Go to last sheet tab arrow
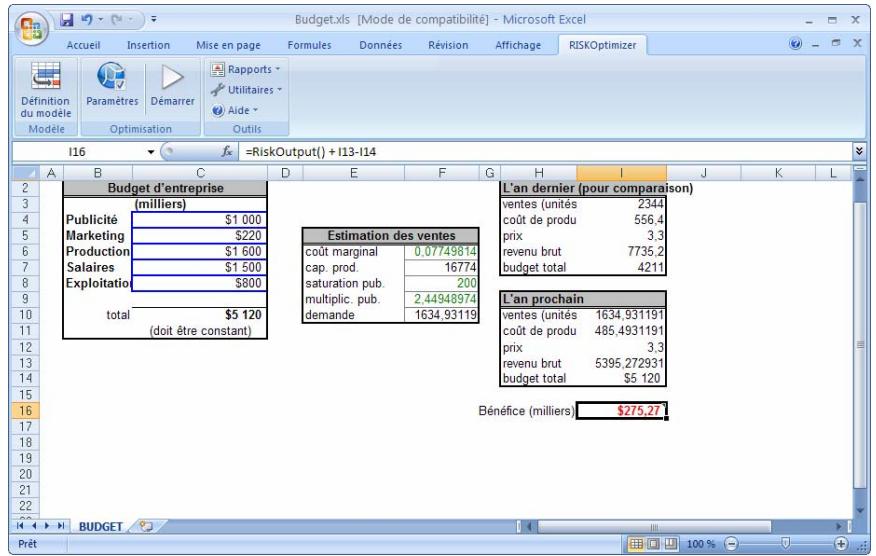The height and width of the screenshot is (556, 876). coord(60,526)
